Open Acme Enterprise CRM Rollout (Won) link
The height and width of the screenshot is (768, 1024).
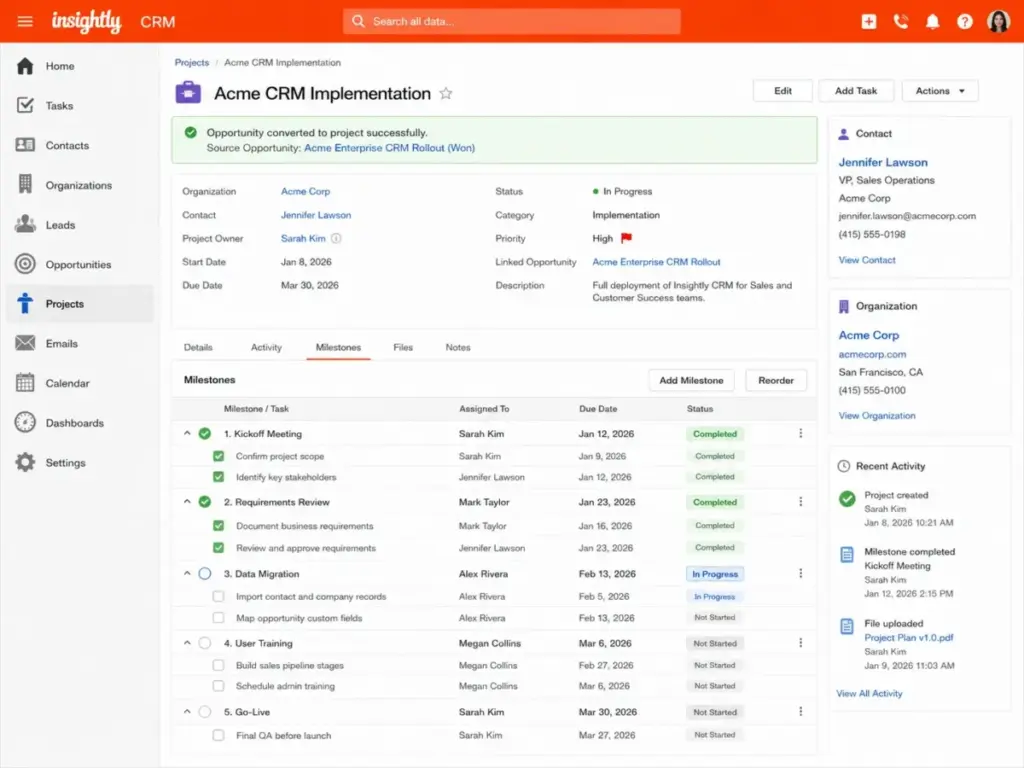tap(389, 148)
